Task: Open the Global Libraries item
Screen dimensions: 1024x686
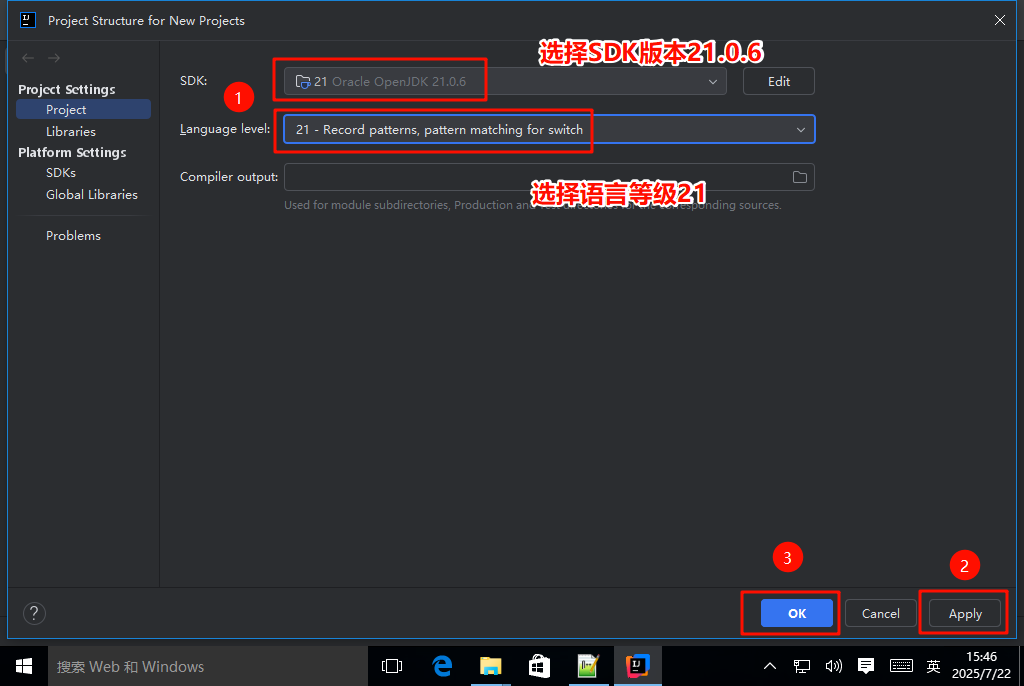Action: coord(91,195)
